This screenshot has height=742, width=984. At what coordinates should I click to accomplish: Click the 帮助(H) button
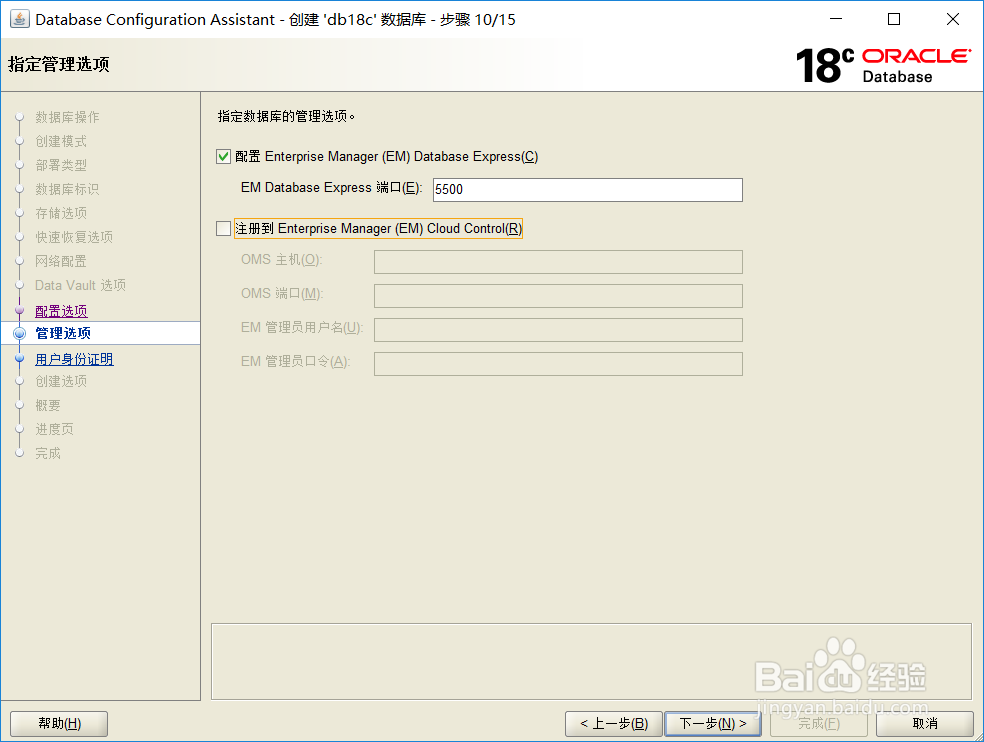point(58,723)
